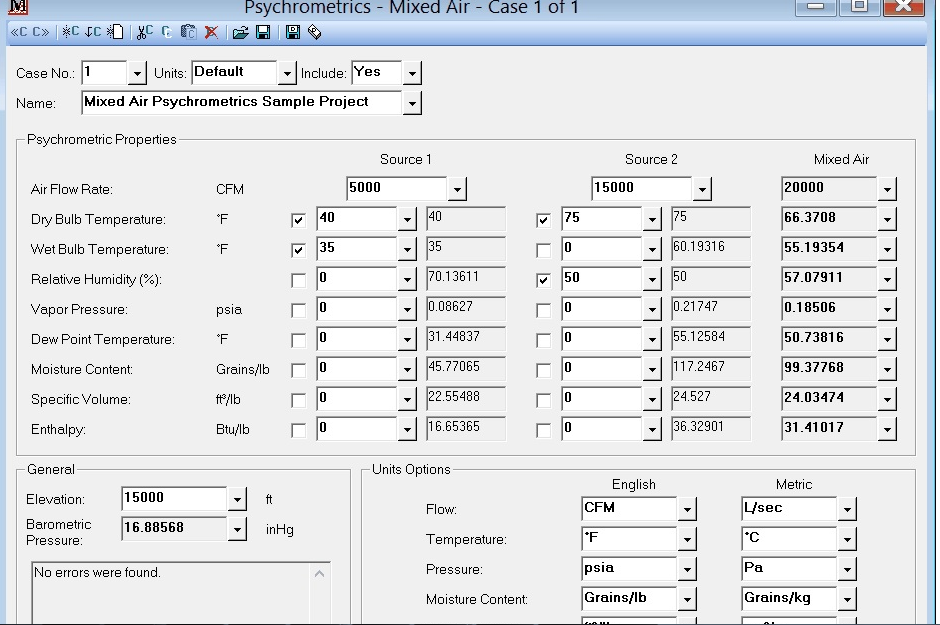
Task: Save the project with the floppy disk icon
Action: (x=263, y=32)
